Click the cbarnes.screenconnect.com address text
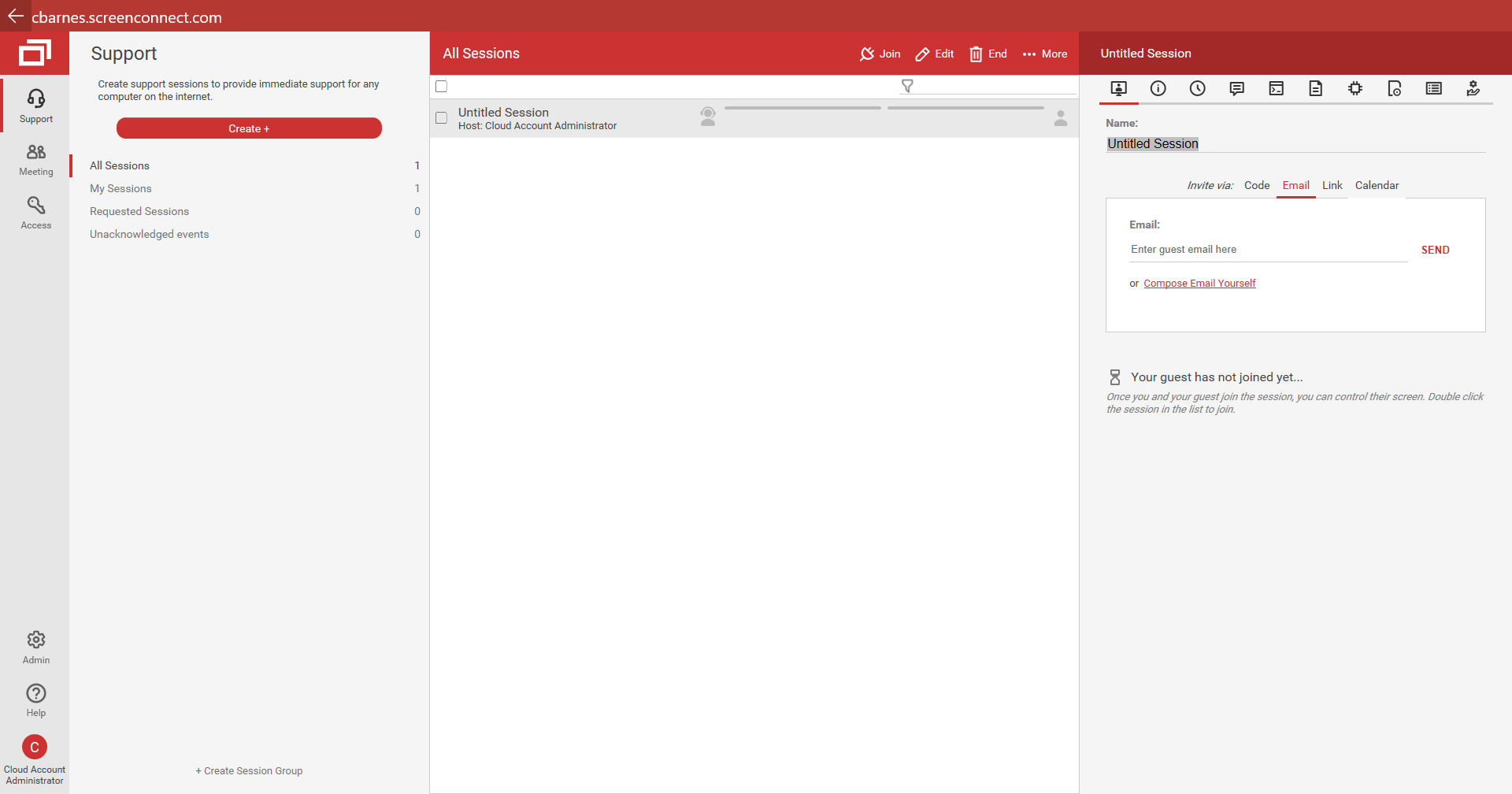The width and height of the screenshot is (1512, 794). [x=127, y=17]
